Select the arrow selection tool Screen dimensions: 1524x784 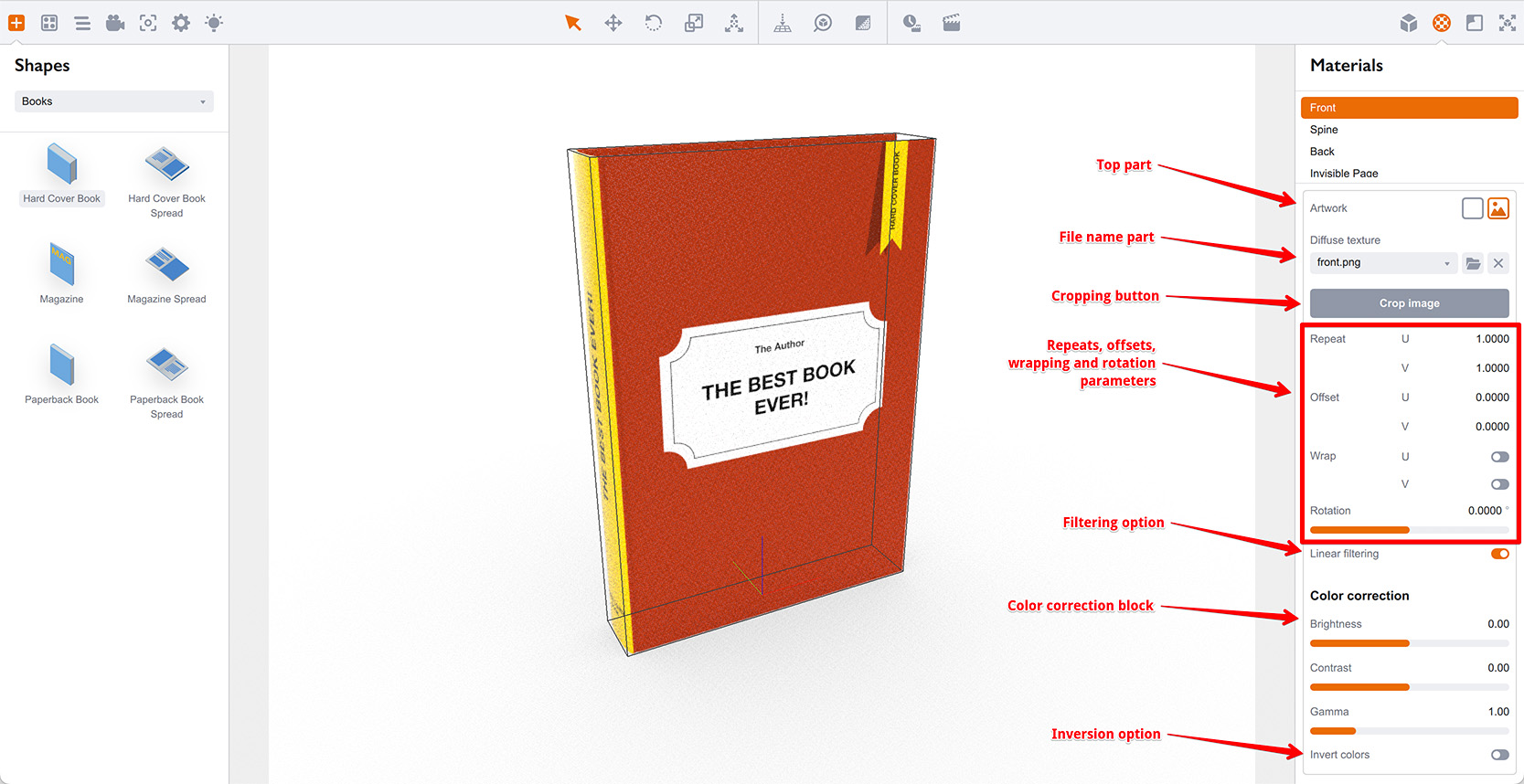(573, 23)
